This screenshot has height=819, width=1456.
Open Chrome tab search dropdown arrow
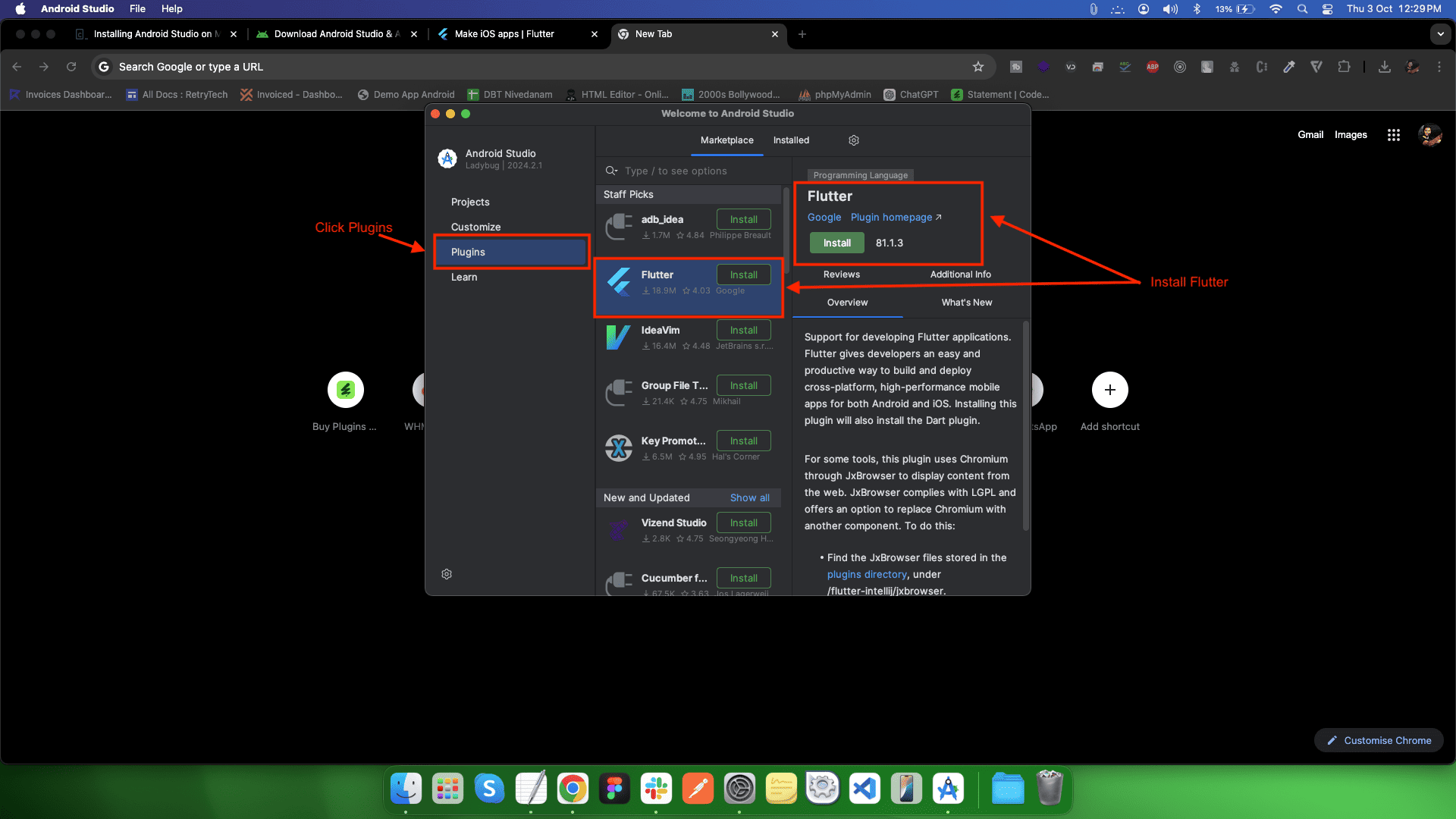(x=1440, y=34)
